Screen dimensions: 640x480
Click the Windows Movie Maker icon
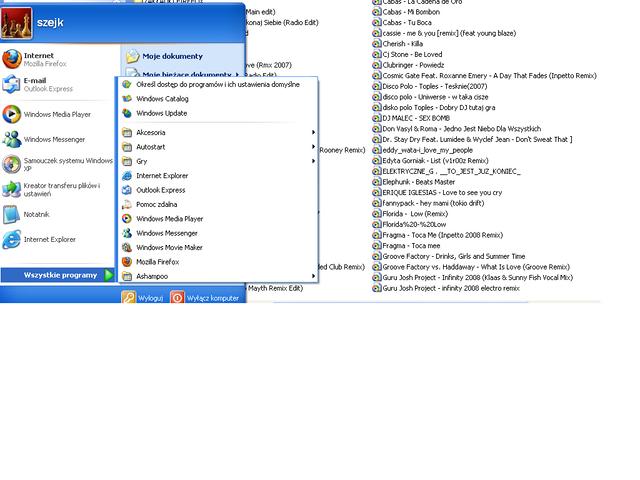127,247
